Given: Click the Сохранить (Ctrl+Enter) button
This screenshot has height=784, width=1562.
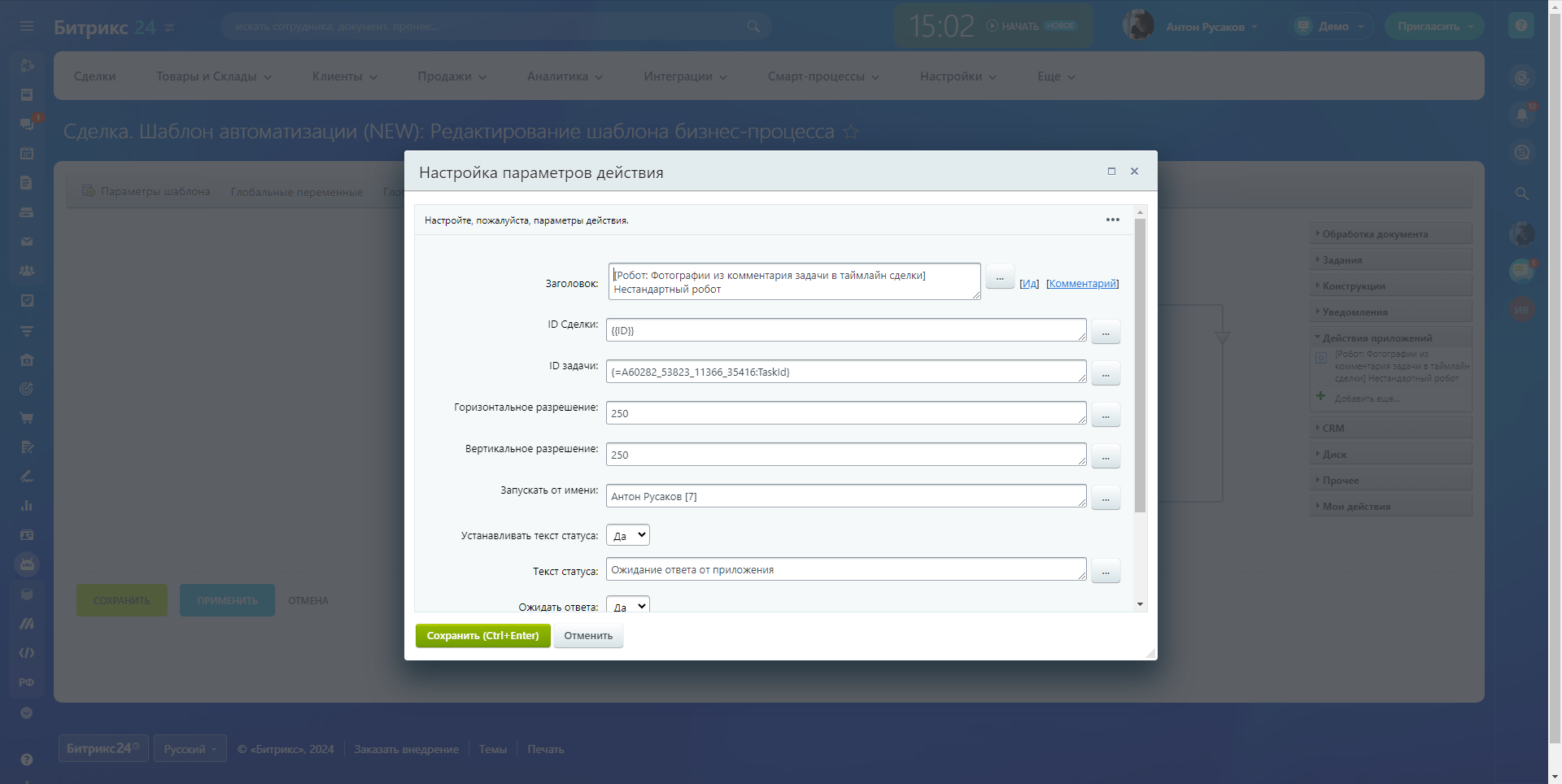Looking at the screenshot, I should (x=482, y=636).
